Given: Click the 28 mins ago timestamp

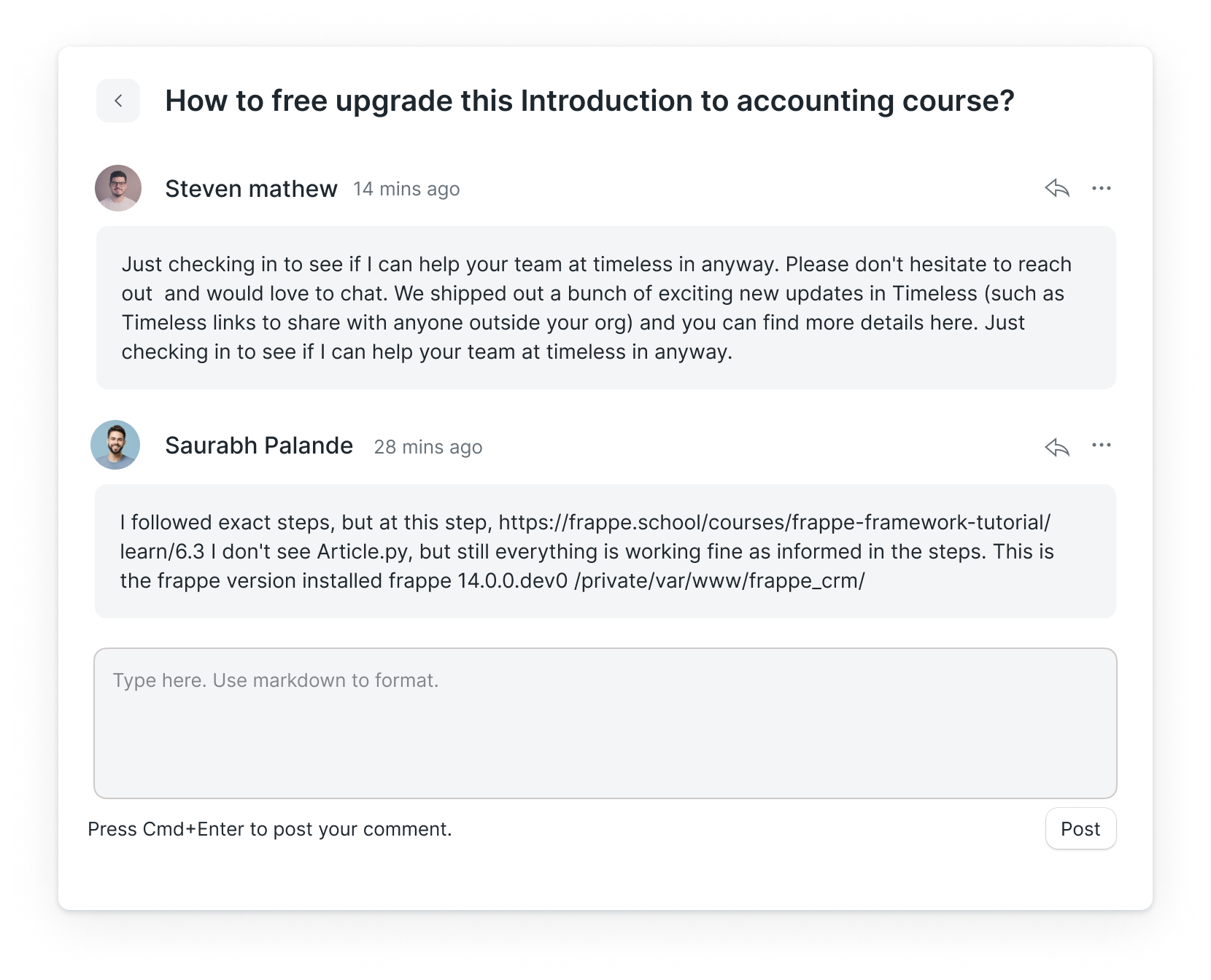Looking at the screenshot, I should coord(428,447).
